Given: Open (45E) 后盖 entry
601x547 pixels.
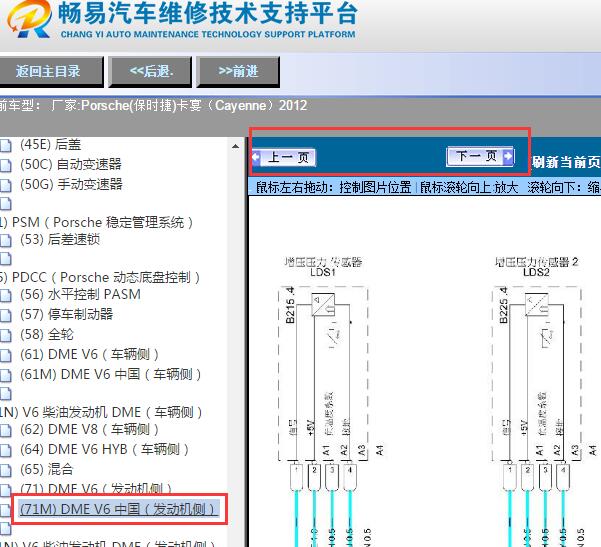Looking at the screenshot, I should (x=51, y=145).
